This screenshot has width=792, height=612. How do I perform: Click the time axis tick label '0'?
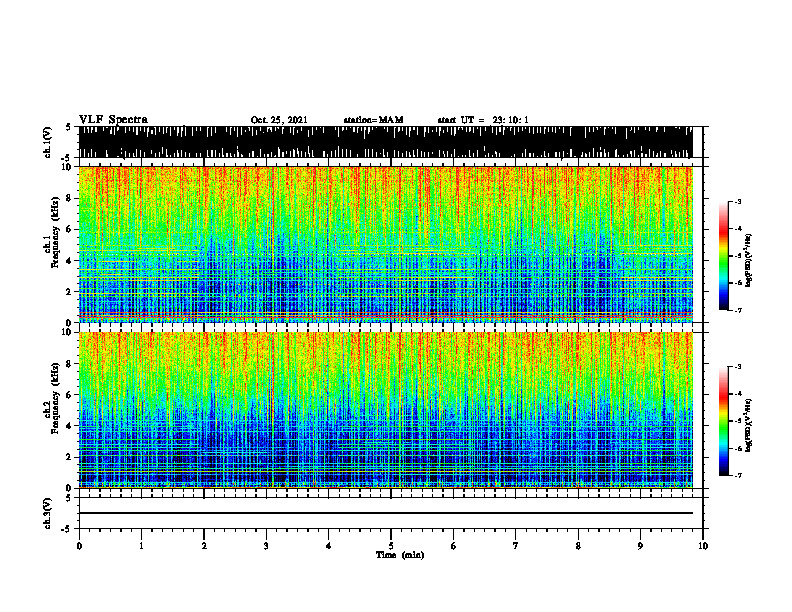79,546
